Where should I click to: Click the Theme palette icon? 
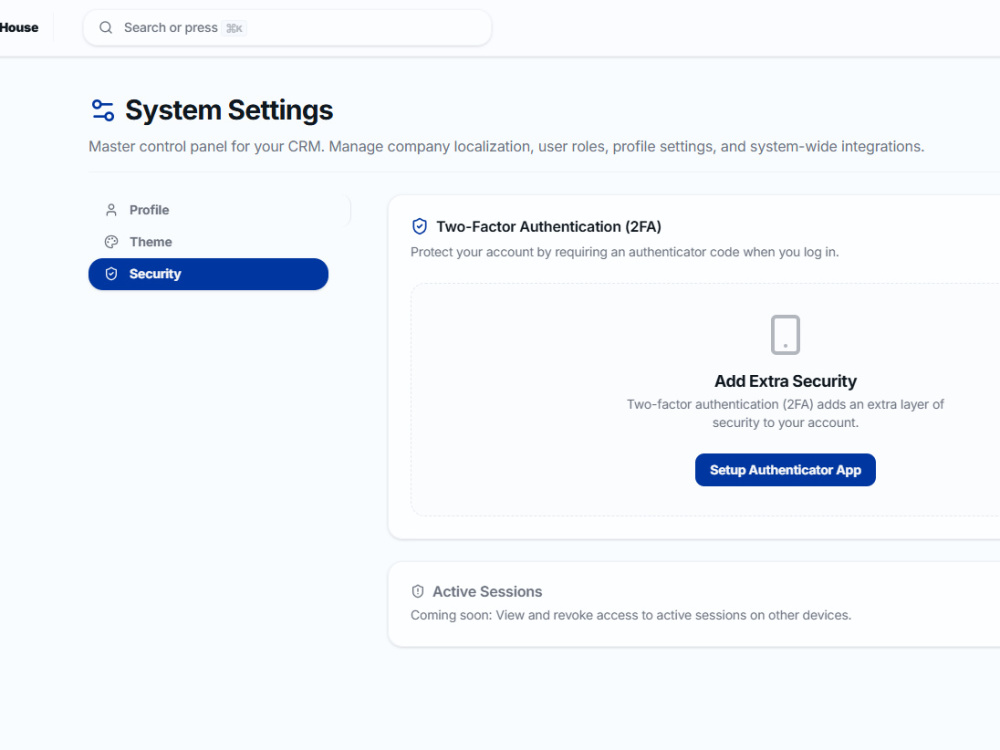coord(111,242)
